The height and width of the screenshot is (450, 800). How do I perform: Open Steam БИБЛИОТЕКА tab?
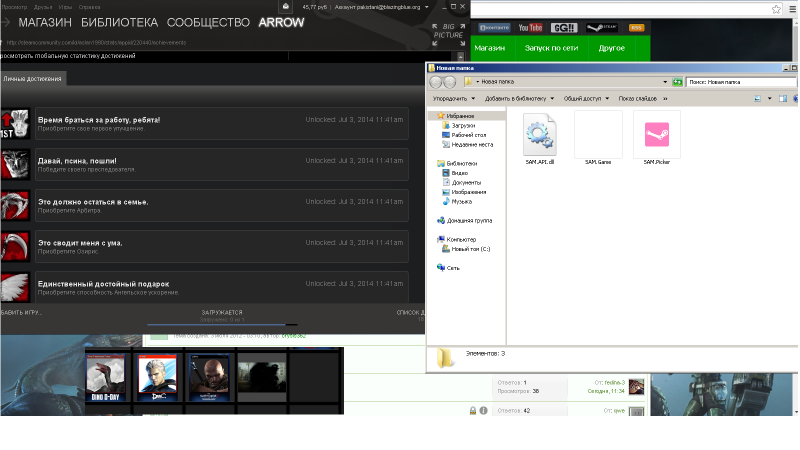pos(119,22)
